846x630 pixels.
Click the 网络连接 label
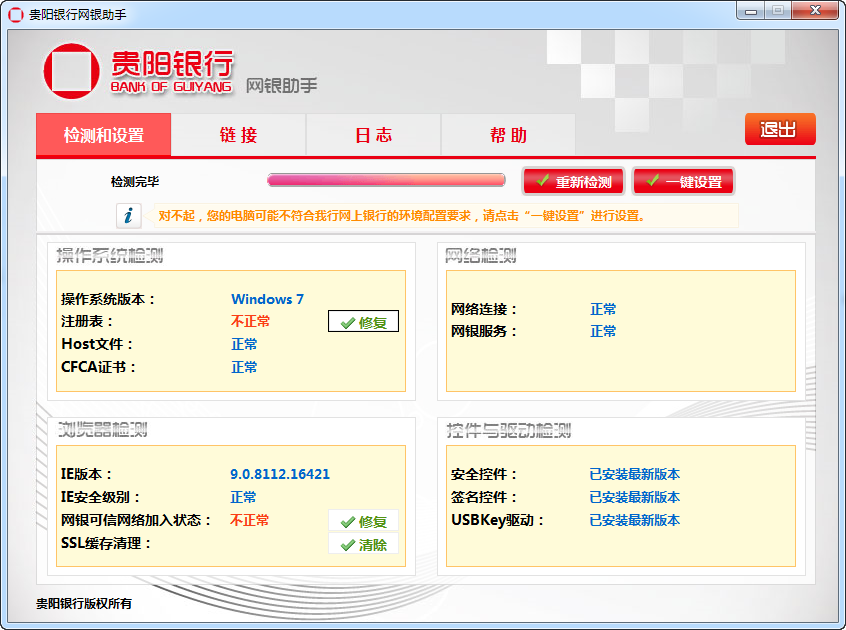click(x=484, y=309)
